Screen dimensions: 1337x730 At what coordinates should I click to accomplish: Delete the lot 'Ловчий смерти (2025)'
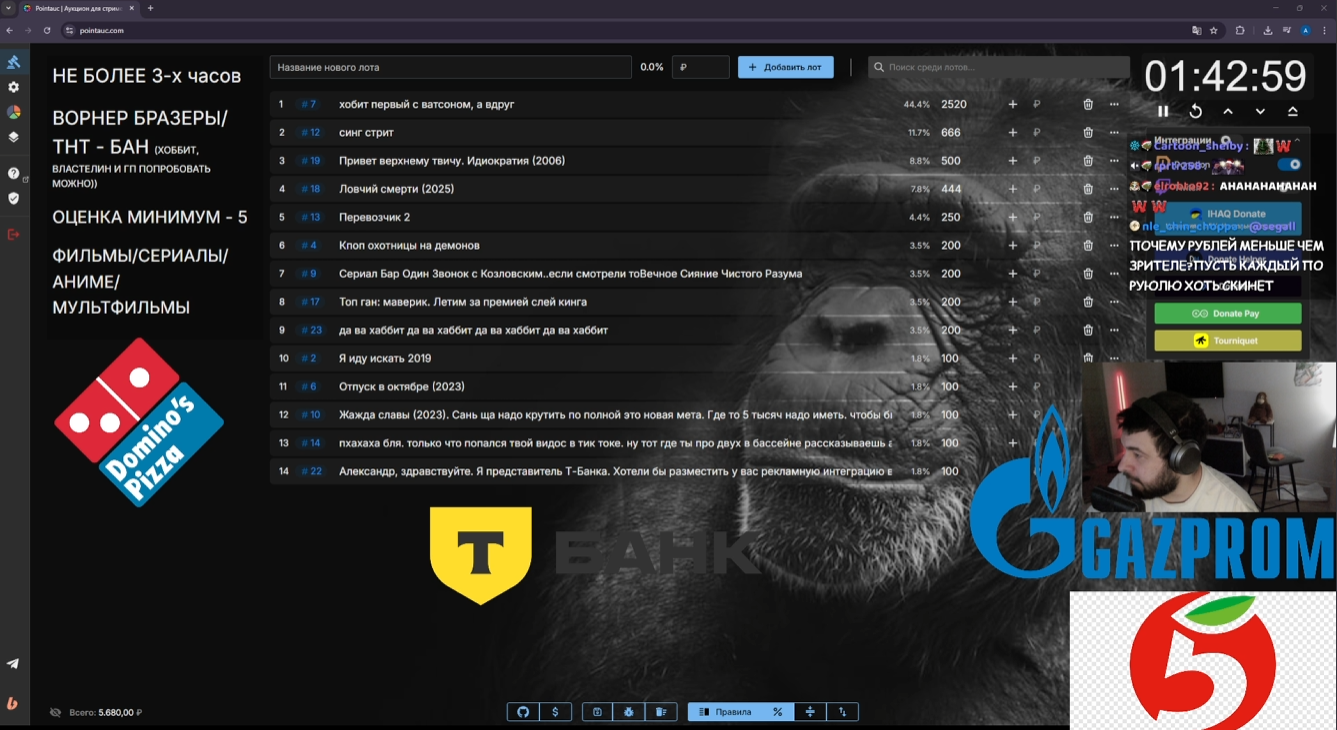(x=1088, y=189)
